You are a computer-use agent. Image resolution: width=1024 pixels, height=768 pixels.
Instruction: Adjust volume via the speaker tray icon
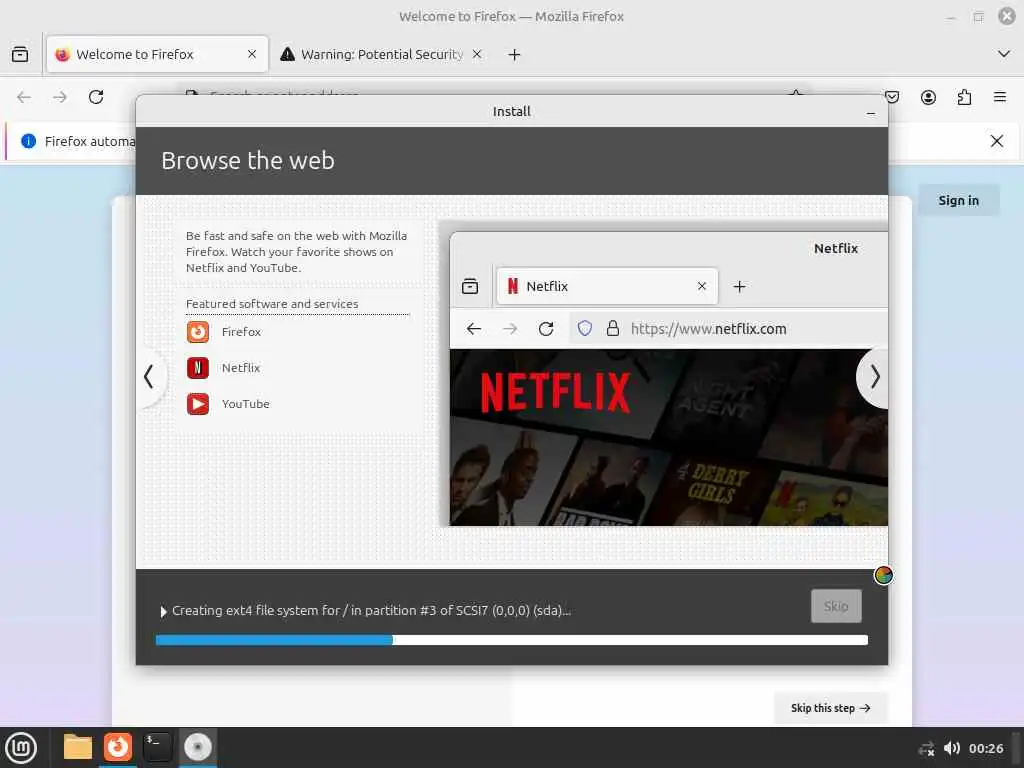tap(952, 748)
